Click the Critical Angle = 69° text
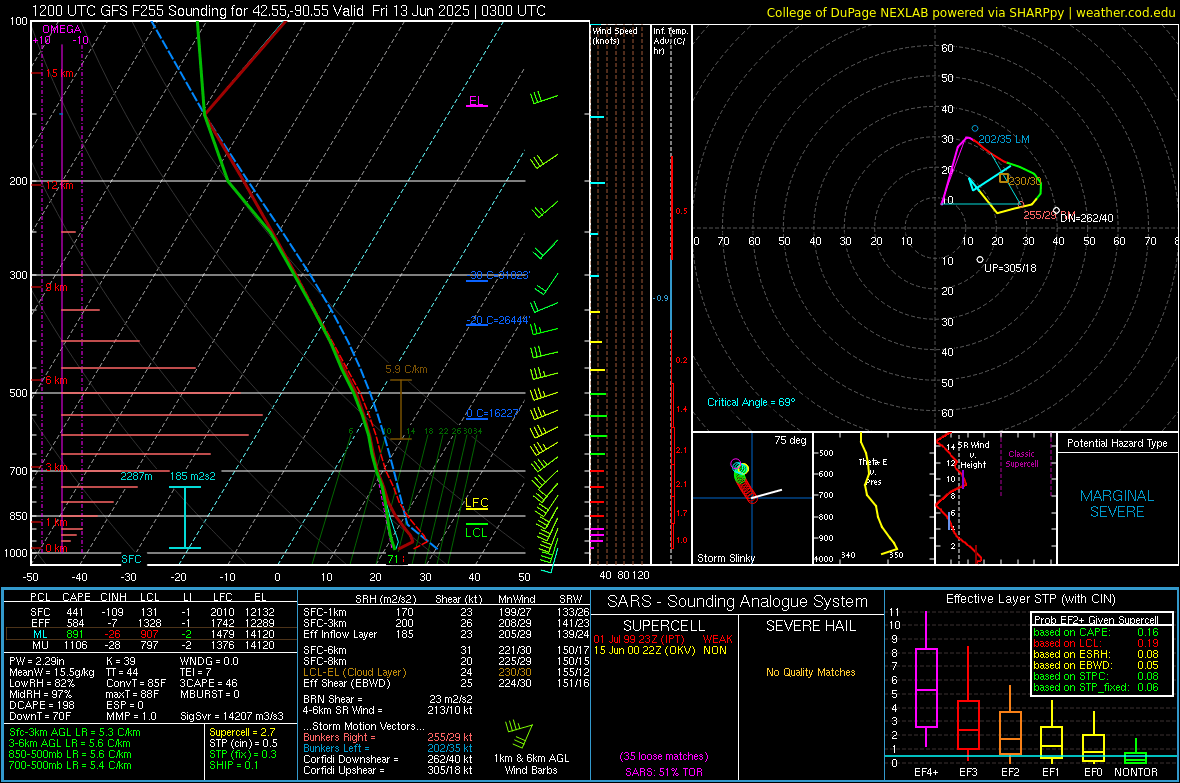Screen dimensions: 1180x783 coord(750,402)
